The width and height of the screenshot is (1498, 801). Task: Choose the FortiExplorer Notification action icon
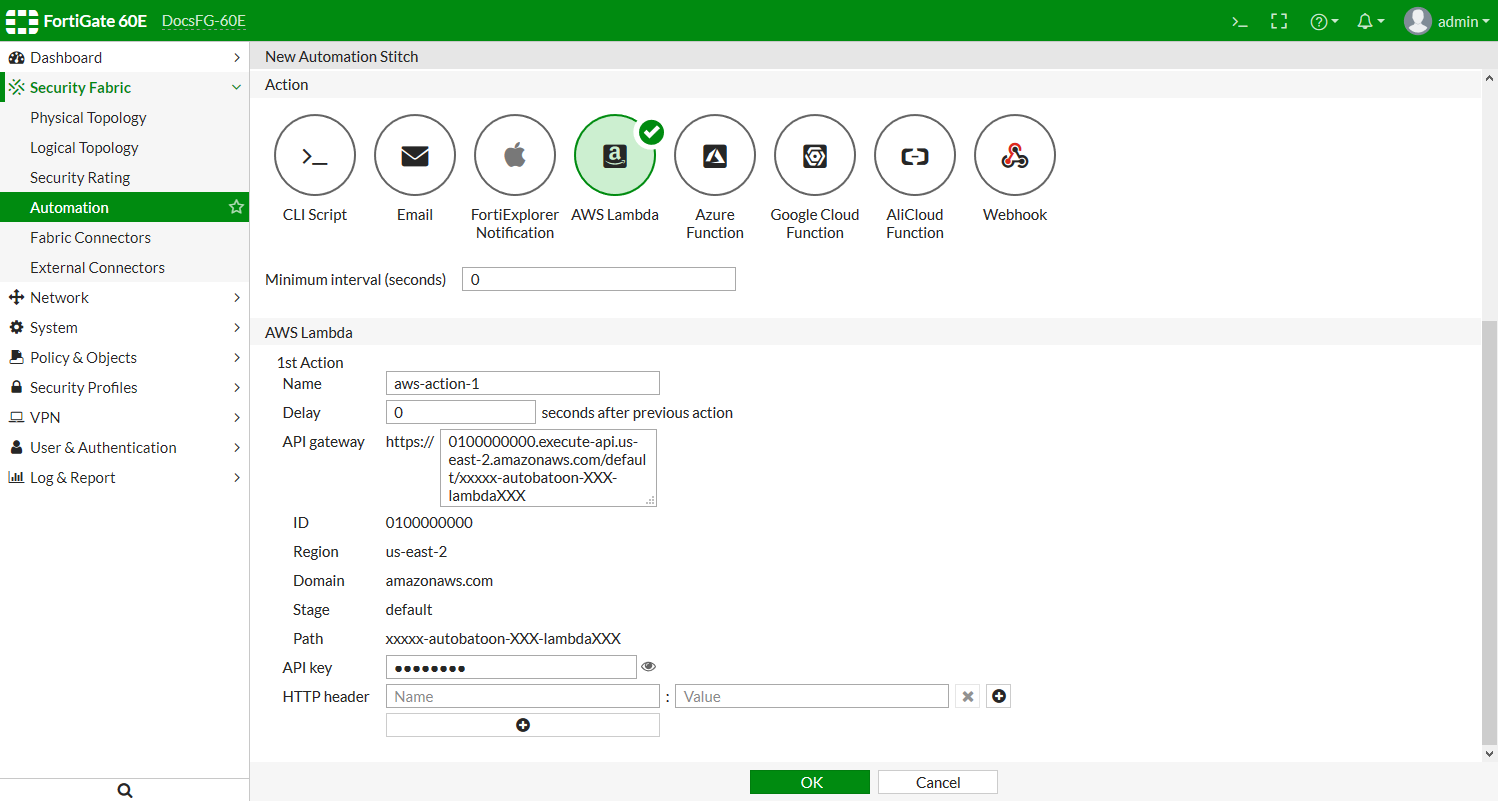[x=515, y=156]
